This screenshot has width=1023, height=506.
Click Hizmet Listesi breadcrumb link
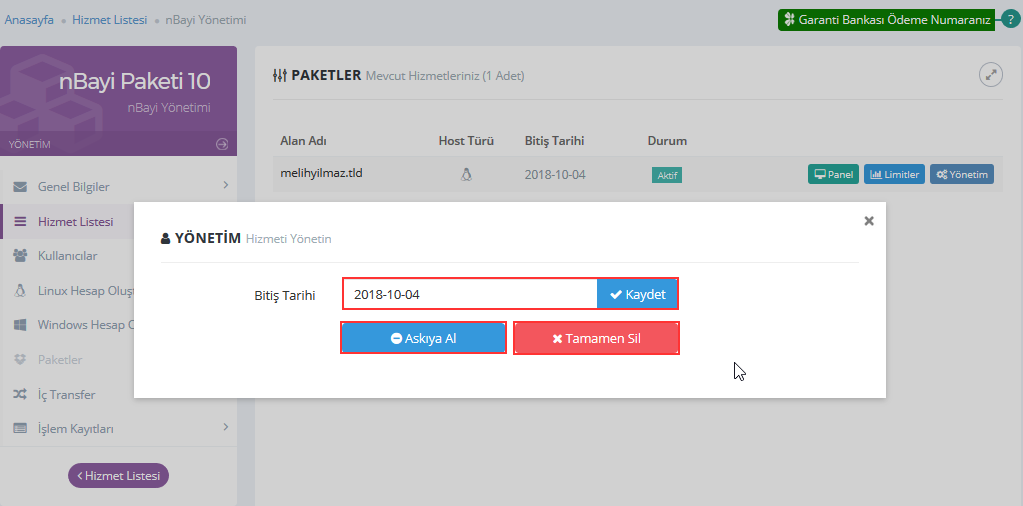[x=109, y=20]
